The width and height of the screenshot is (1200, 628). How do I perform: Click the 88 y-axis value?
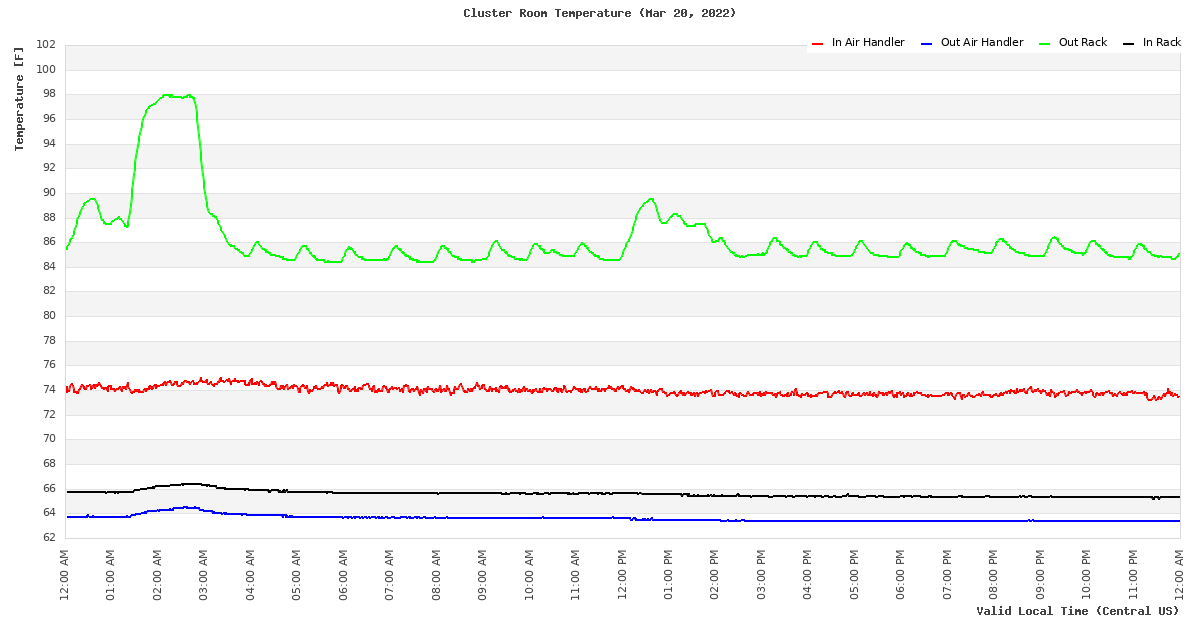point(49,218)
